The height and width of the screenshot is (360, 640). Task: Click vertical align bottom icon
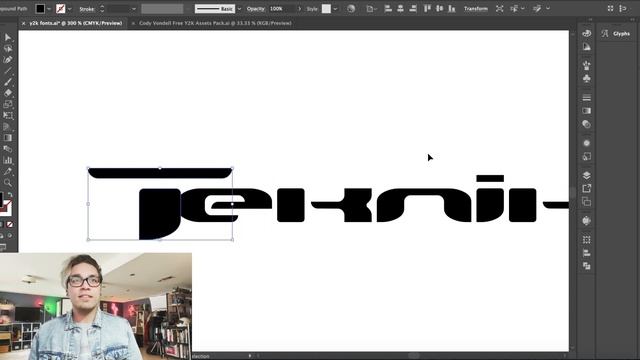tap(452, 8)
